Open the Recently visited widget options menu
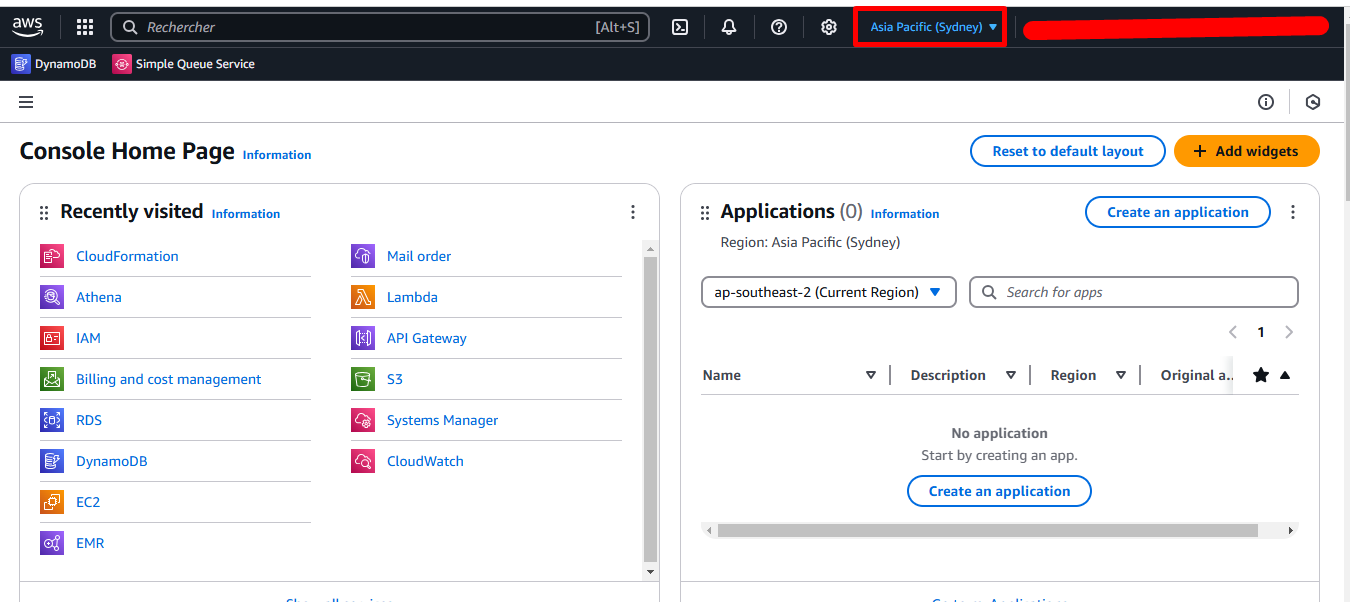 [x=633, y=212]
